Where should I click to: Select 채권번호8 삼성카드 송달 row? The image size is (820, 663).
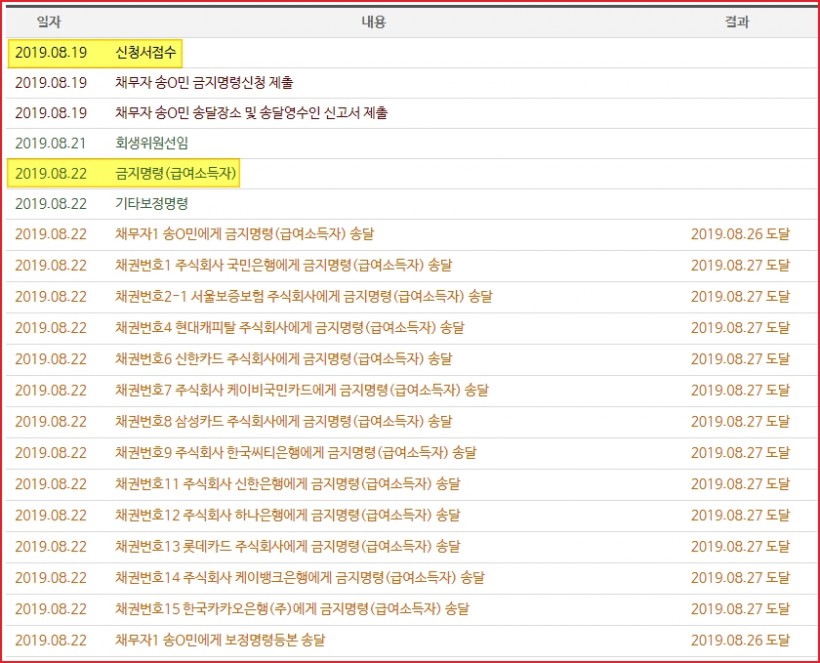point(412,421)
